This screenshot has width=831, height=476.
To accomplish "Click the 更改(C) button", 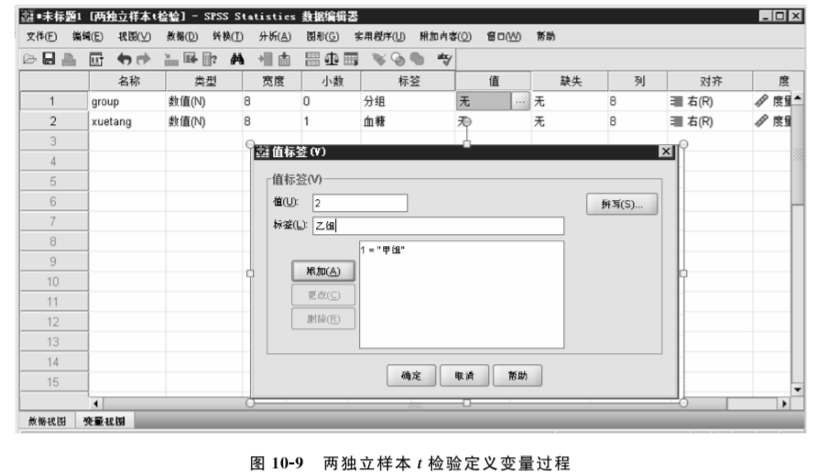I will (323, 295).
